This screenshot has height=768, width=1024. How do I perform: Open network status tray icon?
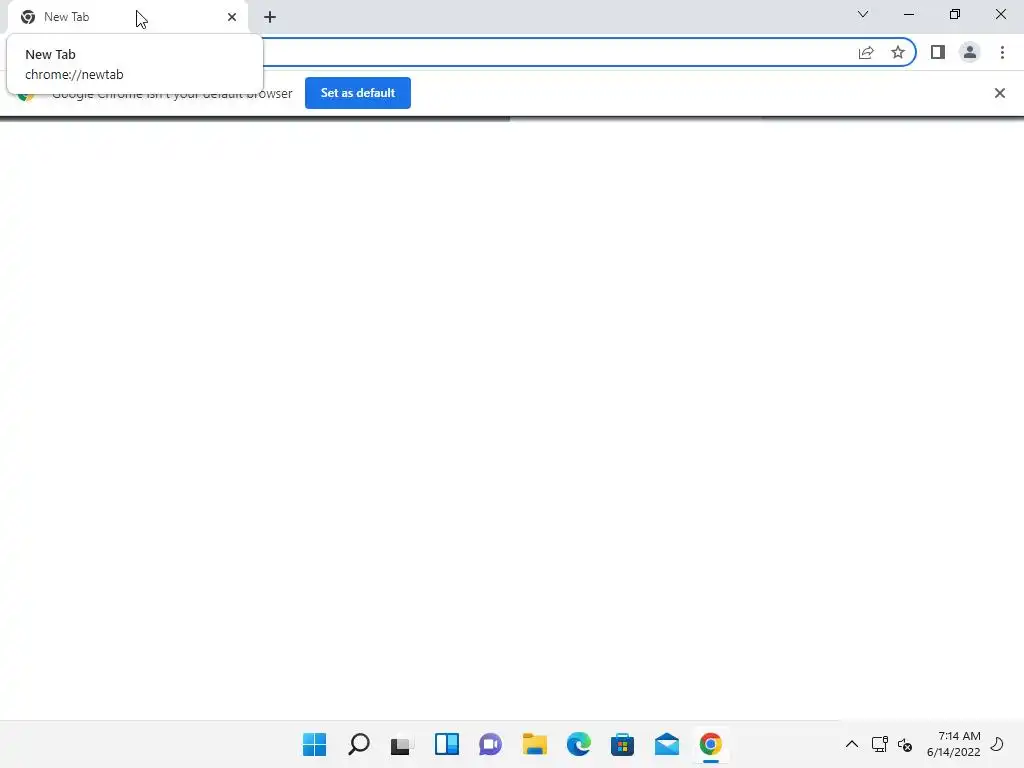tap(880, 744)
